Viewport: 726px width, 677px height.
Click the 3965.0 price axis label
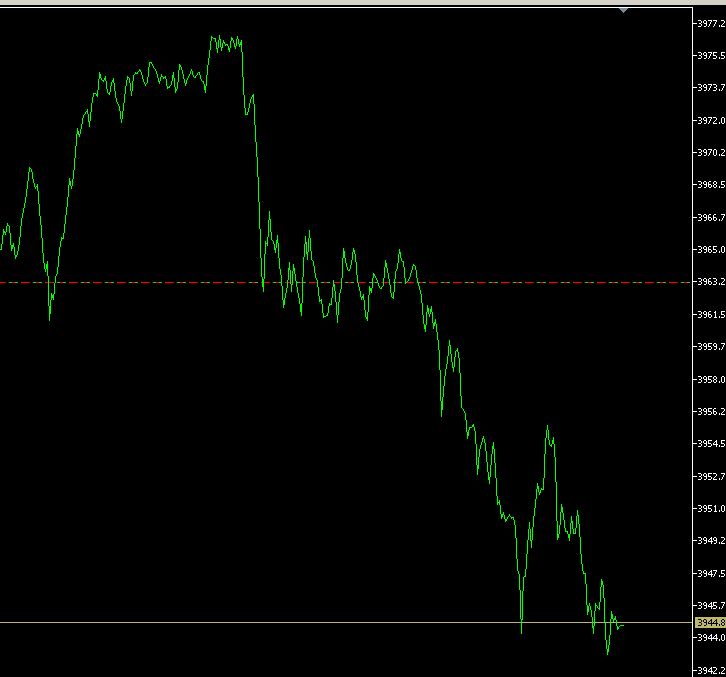(x=710, y=250)
